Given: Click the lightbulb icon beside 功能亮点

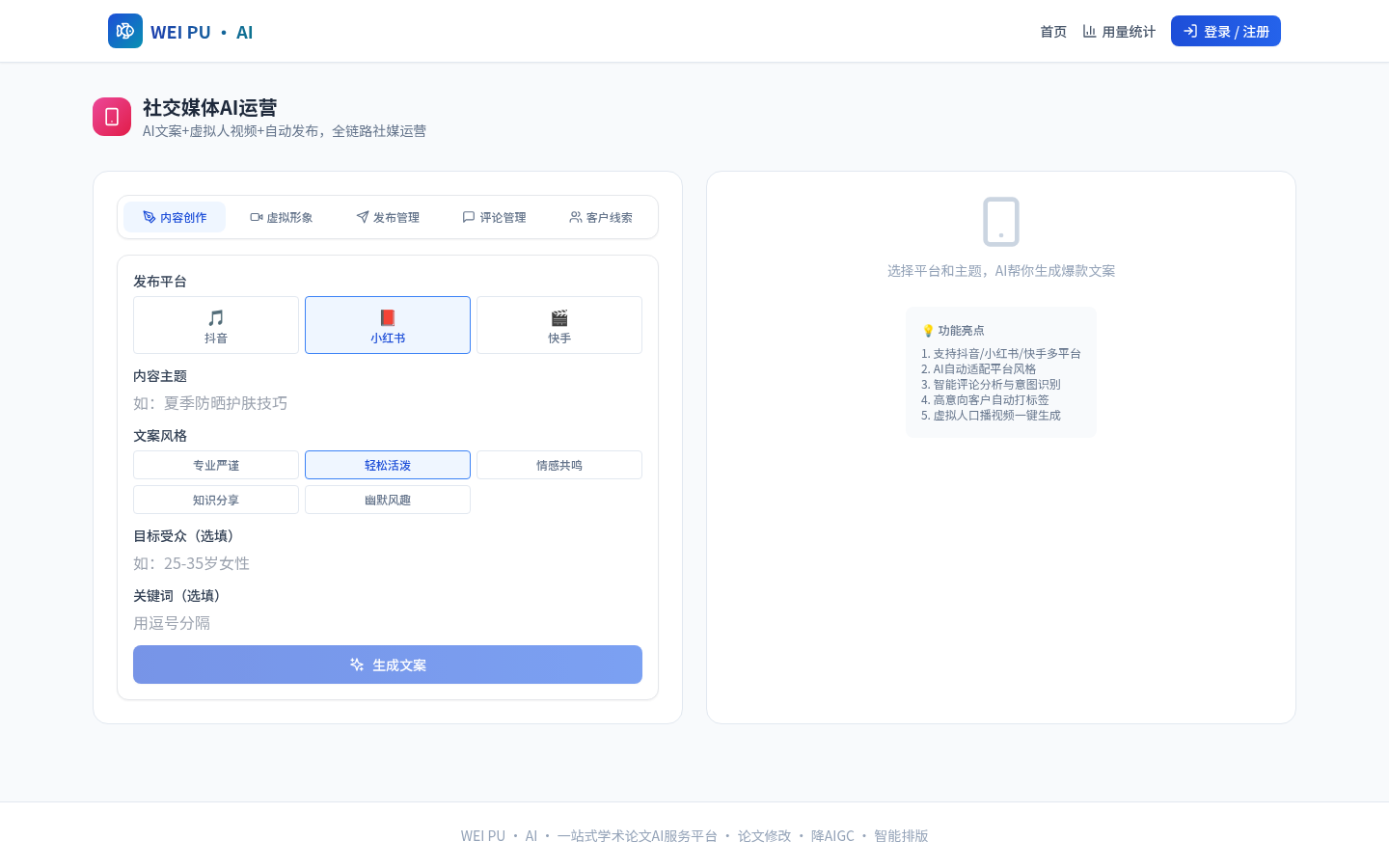Looking at the screenshot, I should [928, 331].
